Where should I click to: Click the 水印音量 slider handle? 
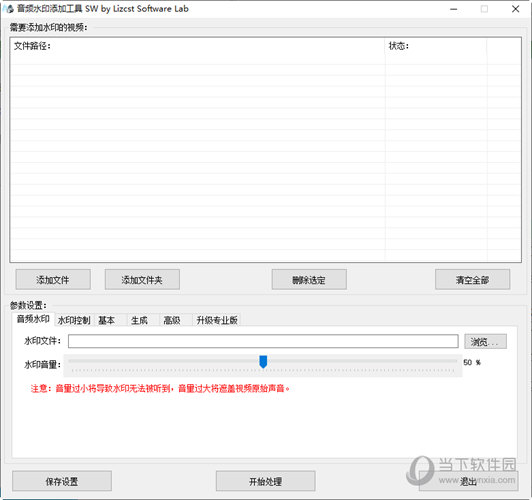click(x=263, y=362)
